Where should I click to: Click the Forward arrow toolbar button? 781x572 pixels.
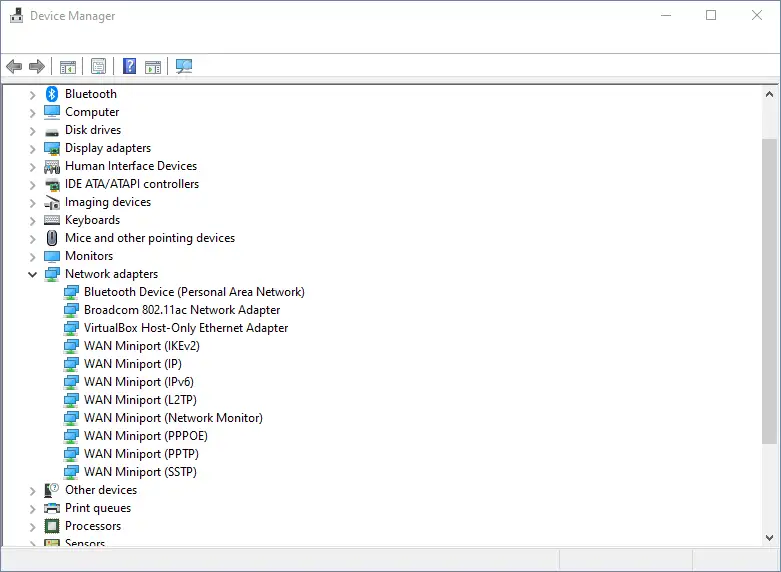click(37, 67)
